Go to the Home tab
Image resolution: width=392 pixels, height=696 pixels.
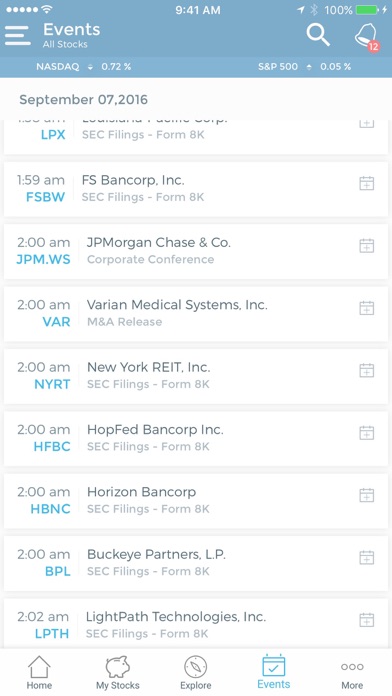point(39,672)
